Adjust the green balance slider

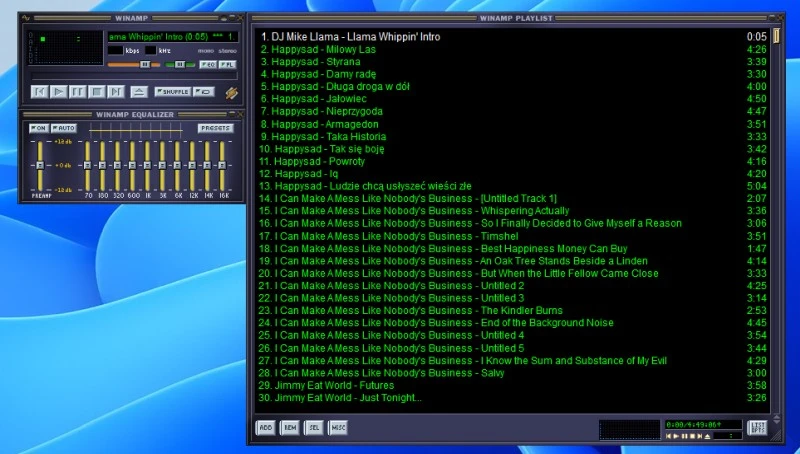[180, 65]
